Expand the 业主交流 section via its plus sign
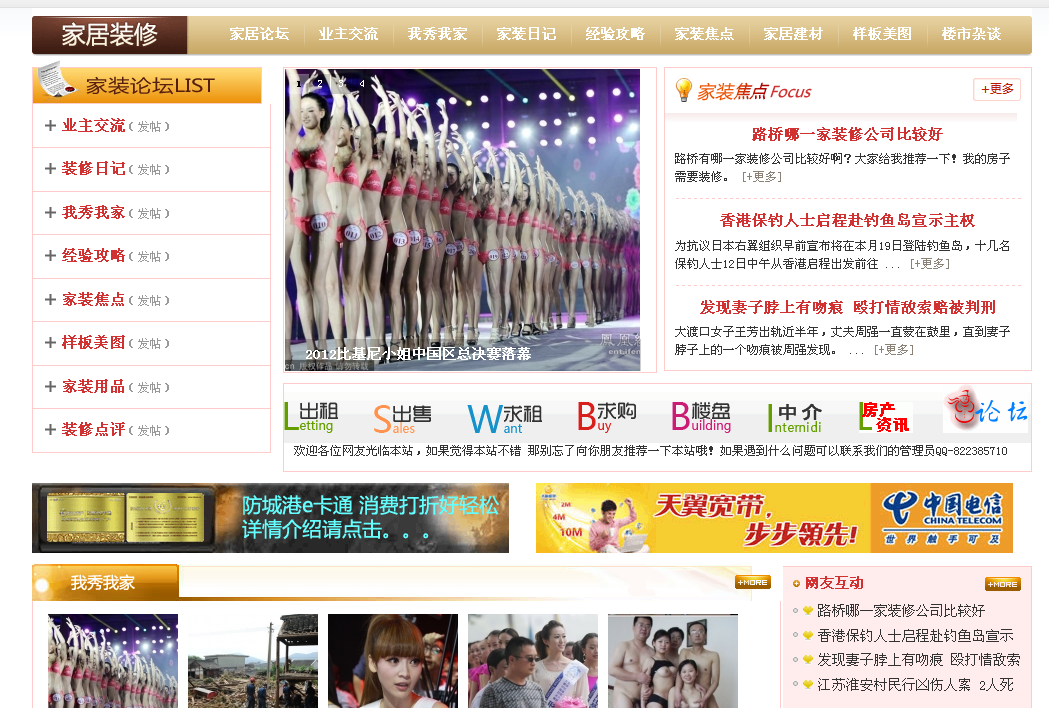Image resolution: width=1049 pixels, height=708 pixels. click(48, 124)
